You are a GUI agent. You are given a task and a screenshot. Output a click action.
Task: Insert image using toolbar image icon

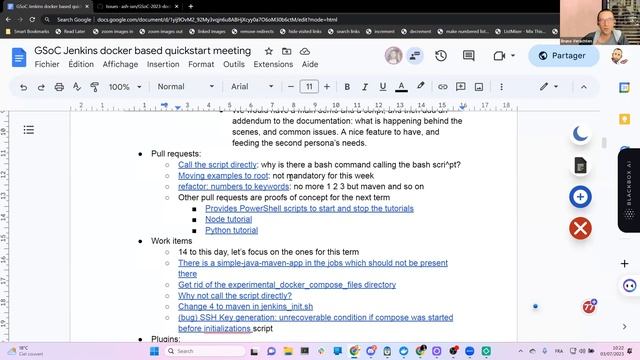479,87
